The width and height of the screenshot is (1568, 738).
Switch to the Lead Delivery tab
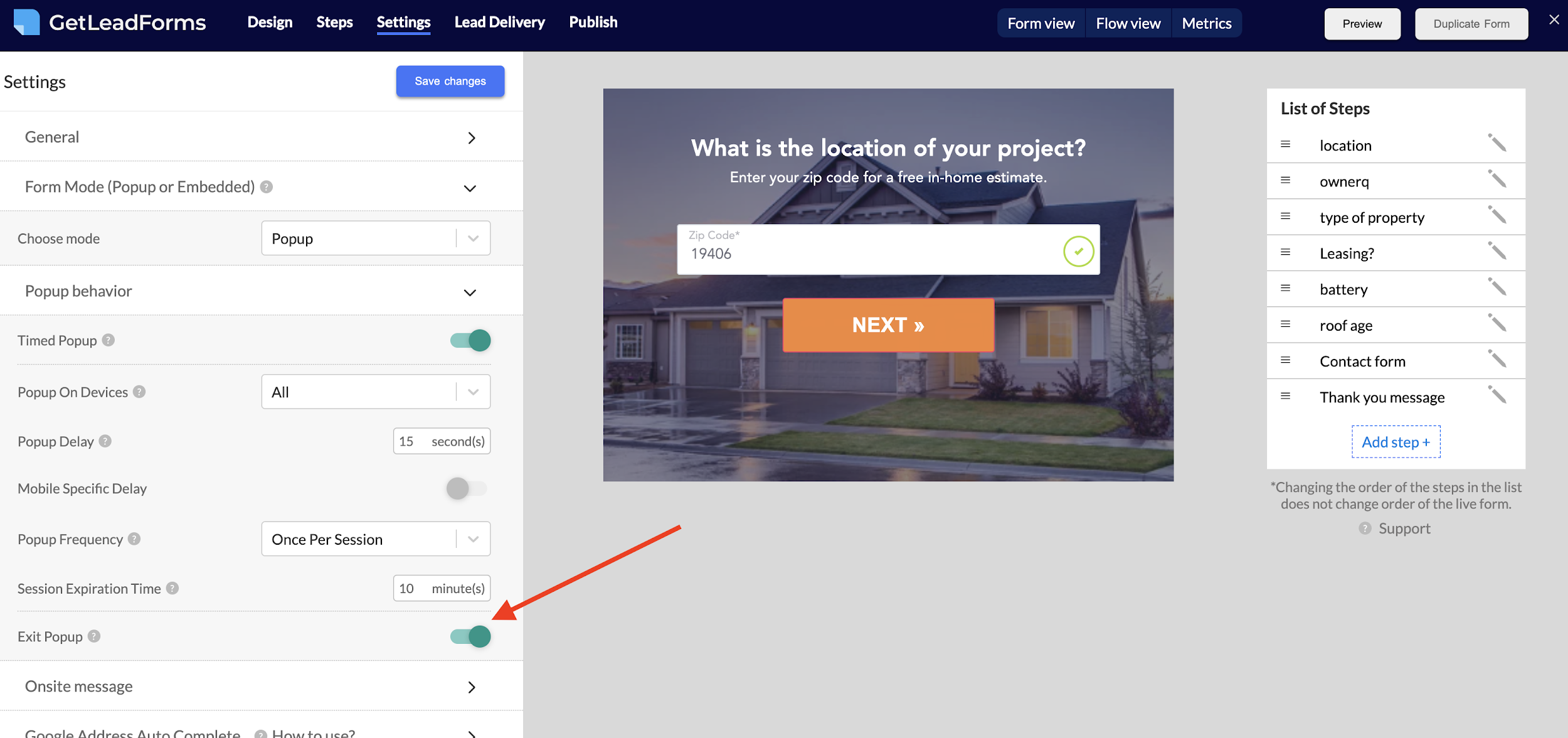pyautogui.click(x=499, y=22)
